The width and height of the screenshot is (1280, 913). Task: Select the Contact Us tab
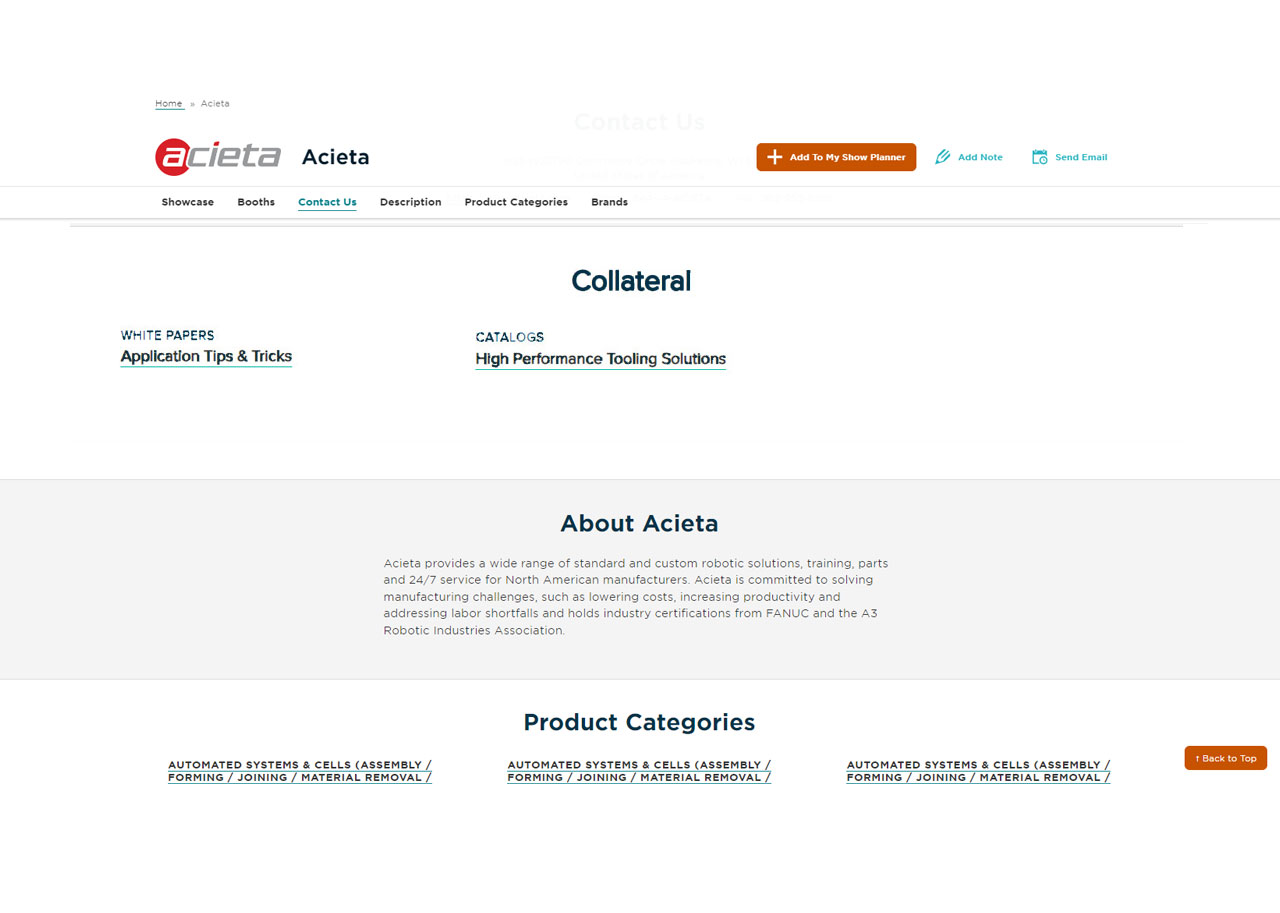point(327,202)
